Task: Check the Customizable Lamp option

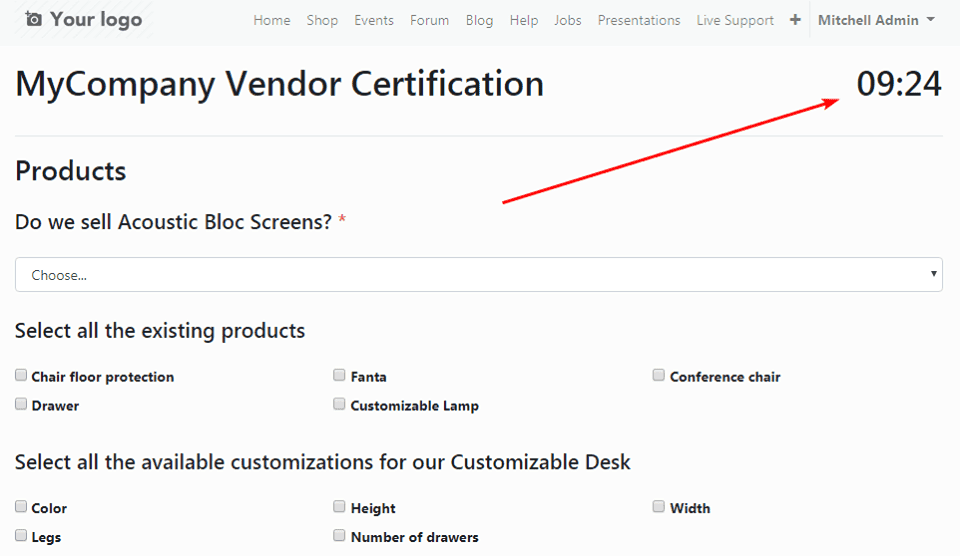Action: (x=339, y=404)
